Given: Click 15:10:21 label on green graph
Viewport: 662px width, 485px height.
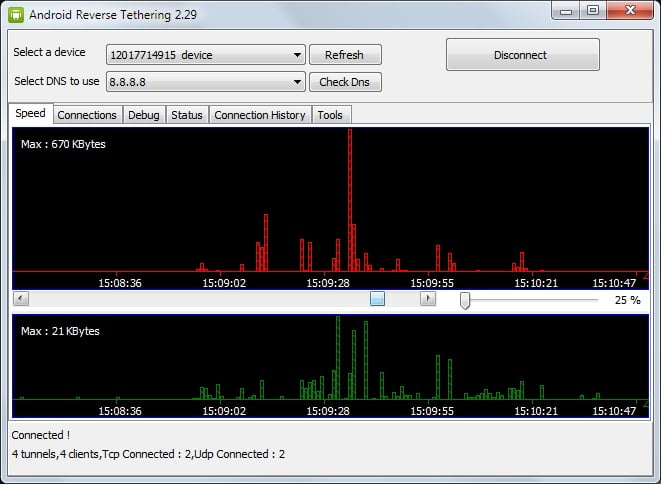Looking at the screenshot, I should pos(536,411).
